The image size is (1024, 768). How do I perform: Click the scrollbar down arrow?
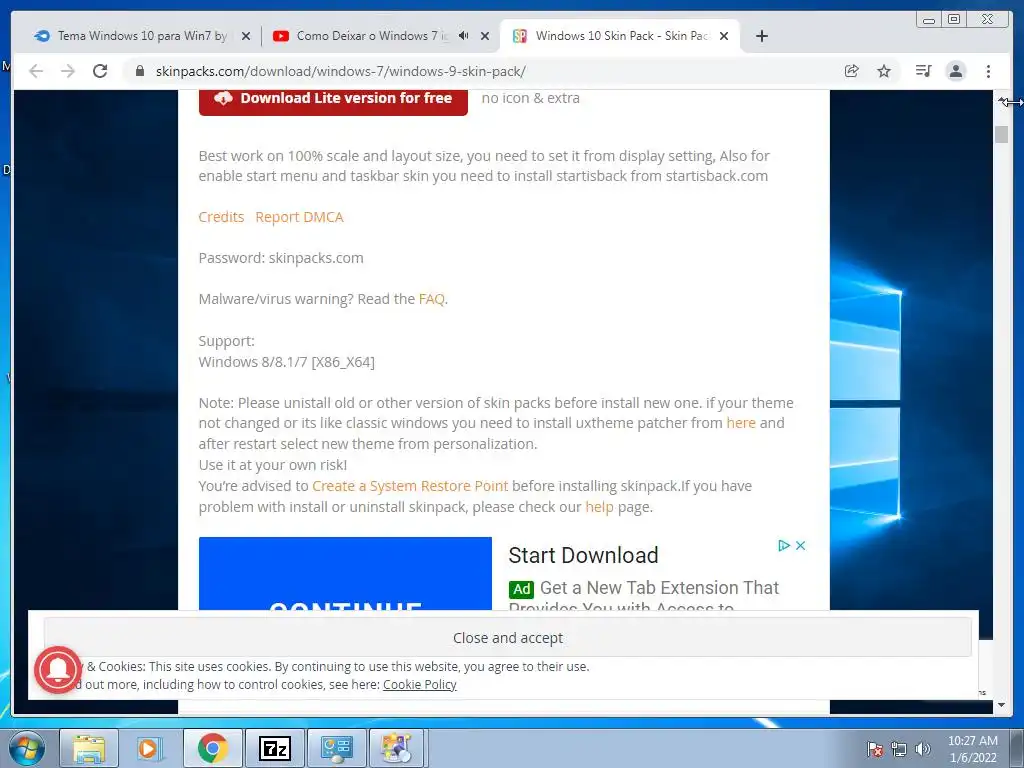pyautogui.click(x=1001, y=705)
